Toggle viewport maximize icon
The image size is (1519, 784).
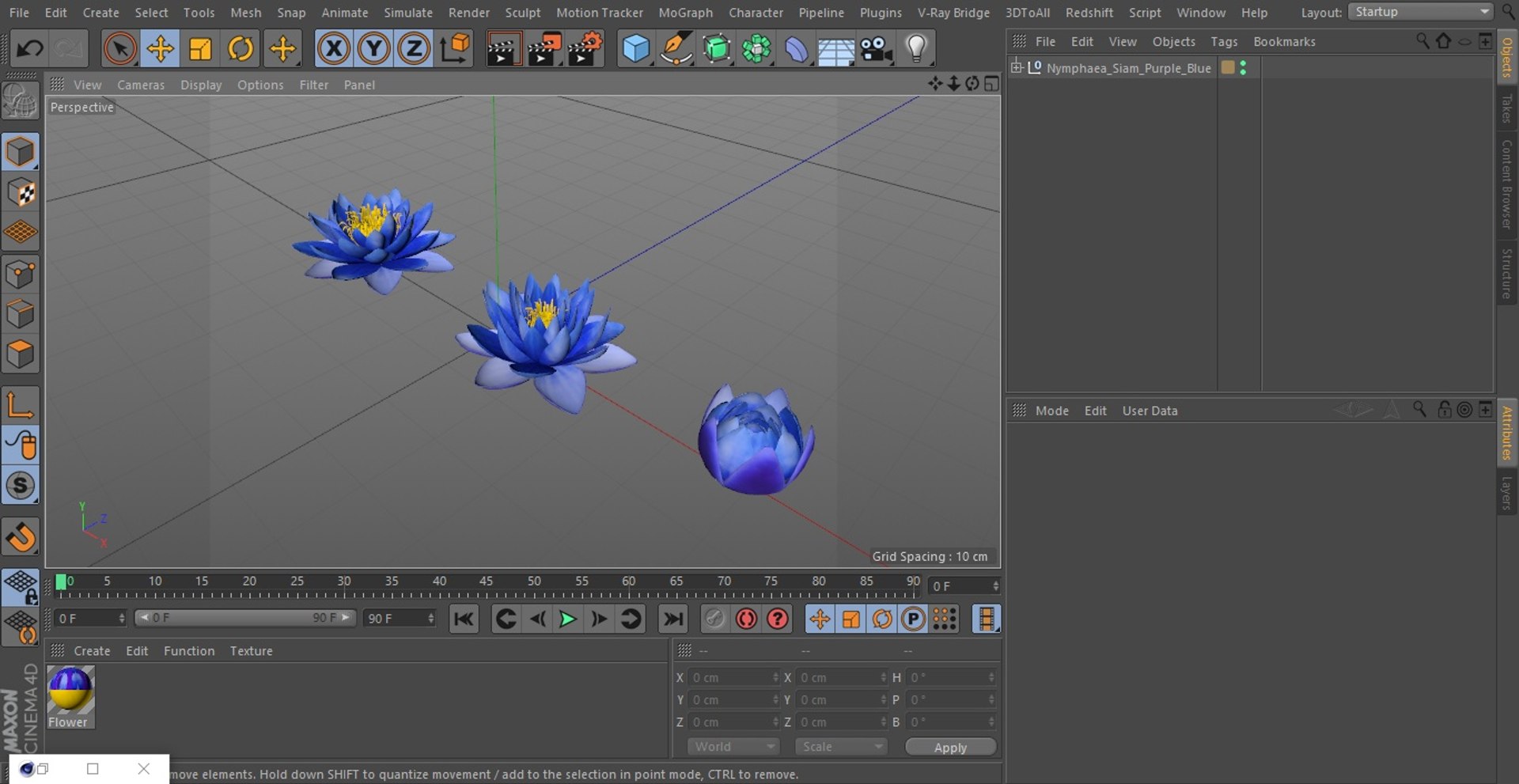pyautogui.click(x=991, y=84)
